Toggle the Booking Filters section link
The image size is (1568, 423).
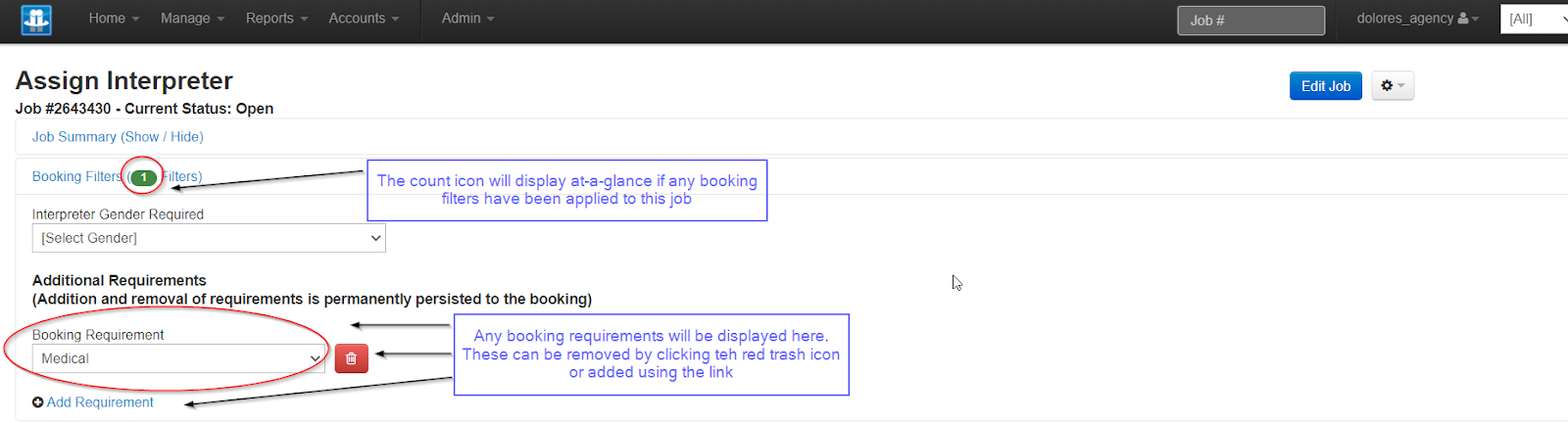pyautogui.click(x=76, y=176)
